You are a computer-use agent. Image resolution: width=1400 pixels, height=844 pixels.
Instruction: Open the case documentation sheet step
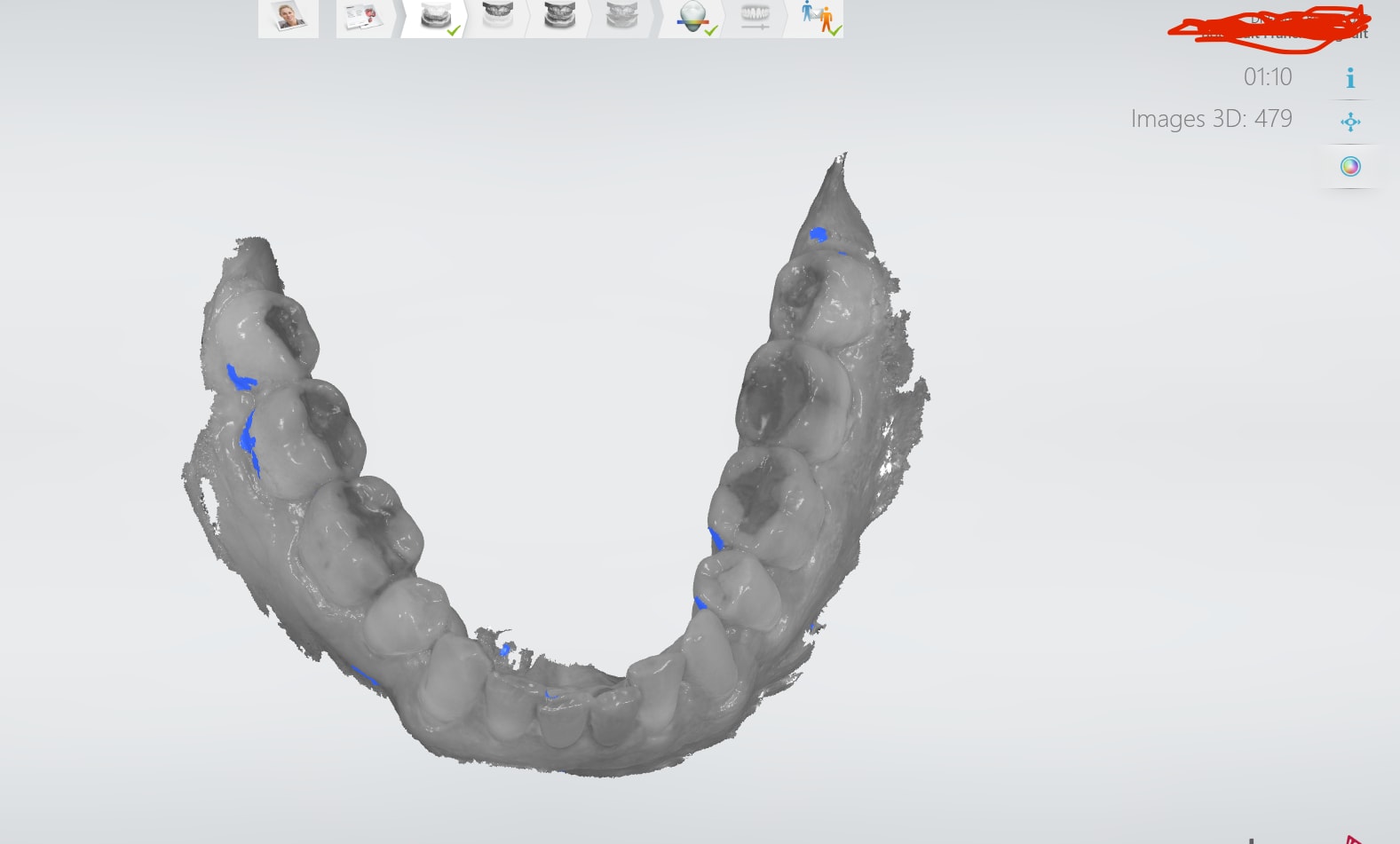click(361, 17)
